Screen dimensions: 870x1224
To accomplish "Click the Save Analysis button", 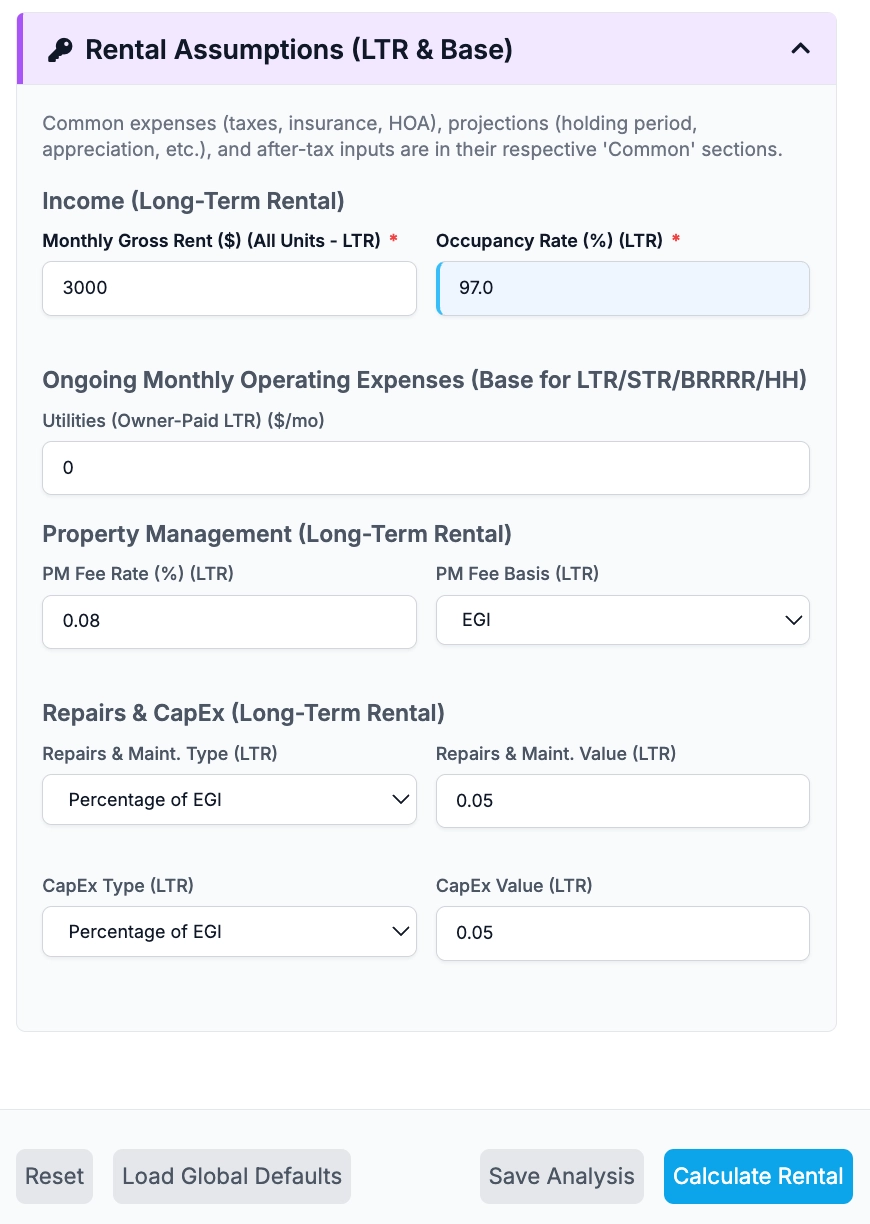I will [562, 1176].
